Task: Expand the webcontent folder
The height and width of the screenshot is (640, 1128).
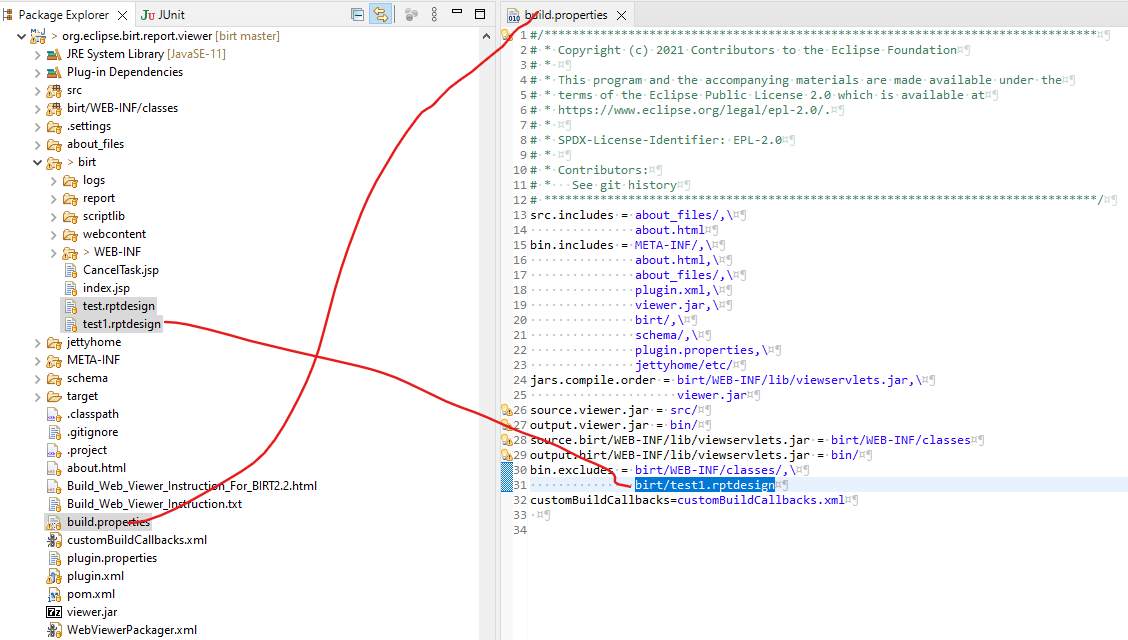Action: click(51, 234)
